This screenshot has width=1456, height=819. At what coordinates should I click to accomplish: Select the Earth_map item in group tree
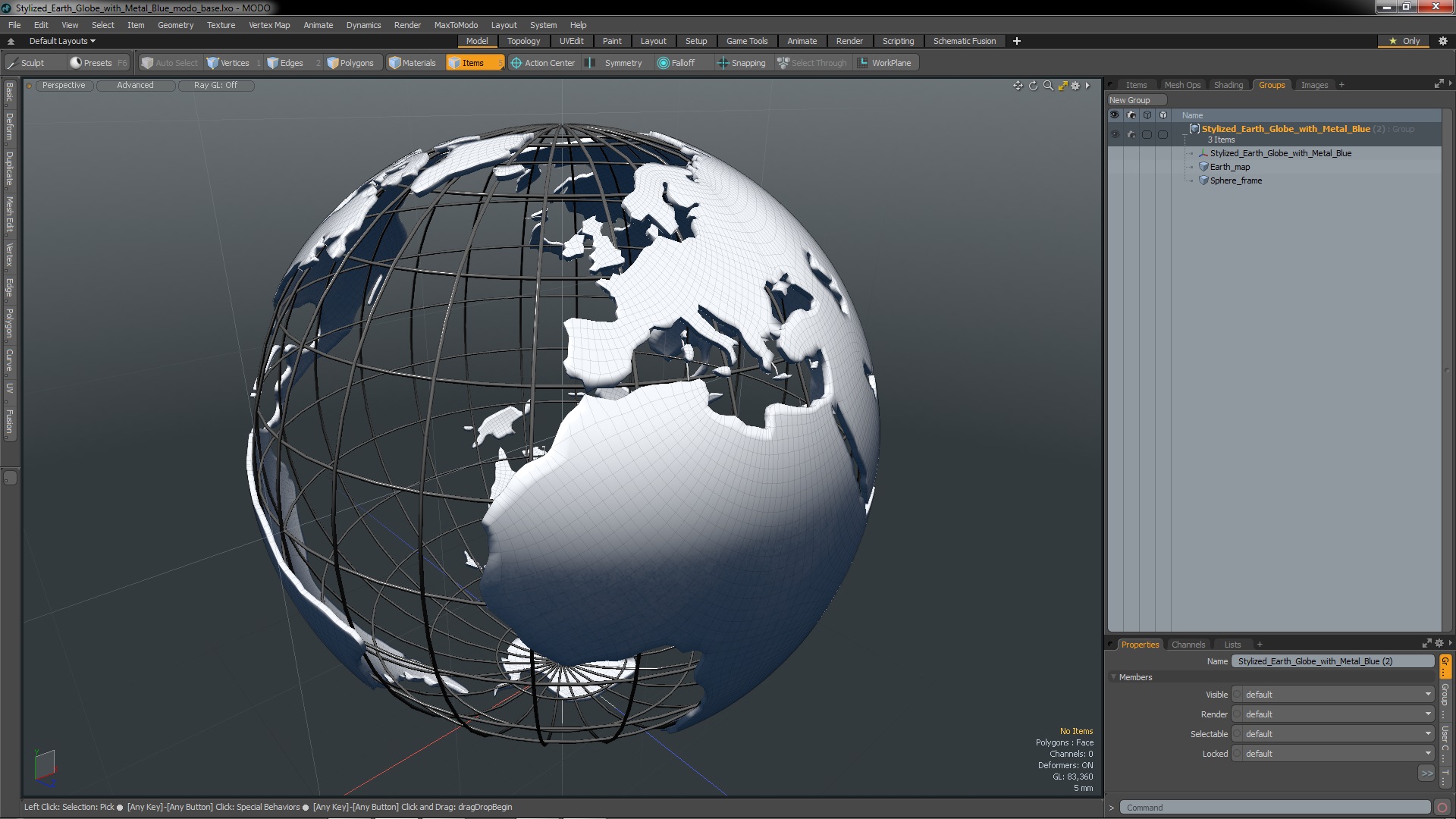coord(1229,167)
